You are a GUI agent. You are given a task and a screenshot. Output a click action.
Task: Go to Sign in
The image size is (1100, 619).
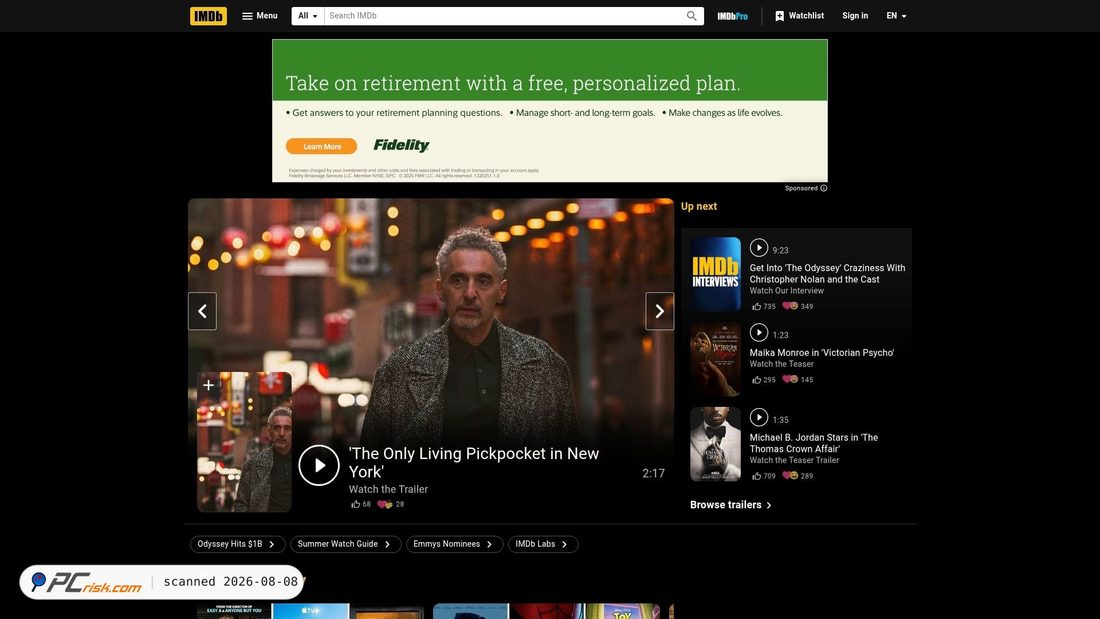pyautogui.click(x=855, y=15)
